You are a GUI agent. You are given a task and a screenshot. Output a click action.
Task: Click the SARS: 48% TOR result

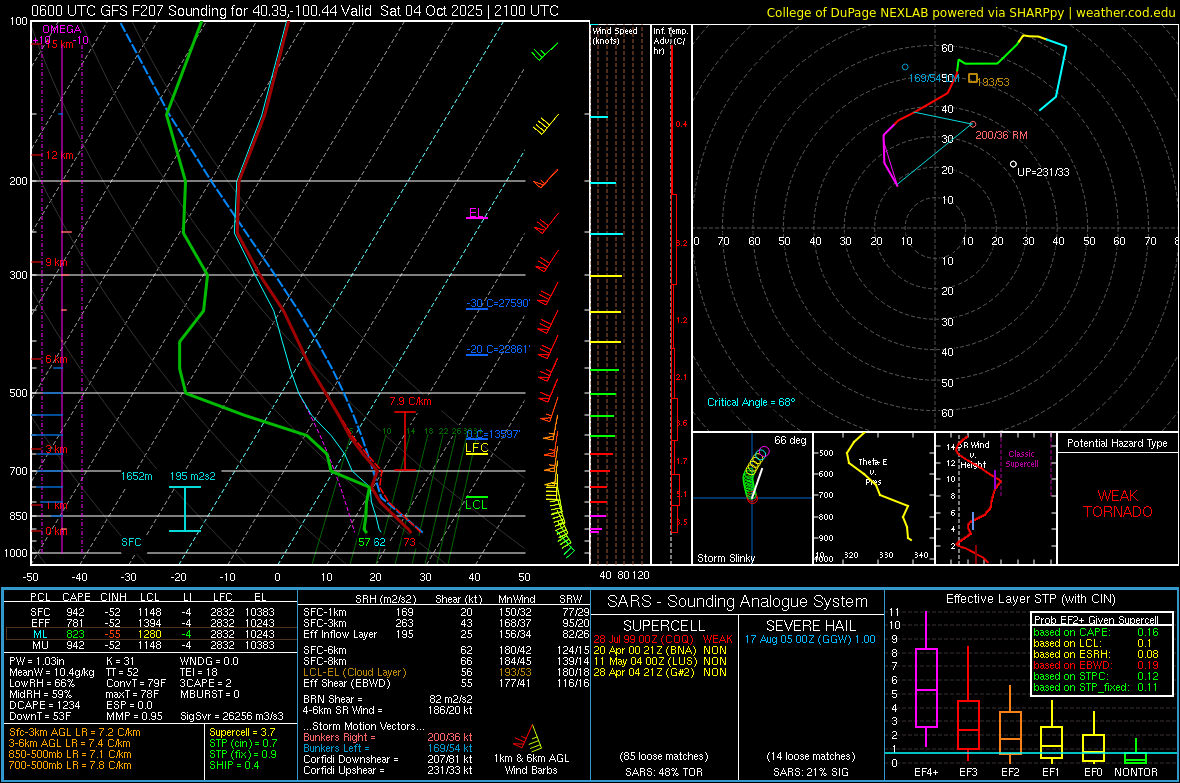point(664,772)
